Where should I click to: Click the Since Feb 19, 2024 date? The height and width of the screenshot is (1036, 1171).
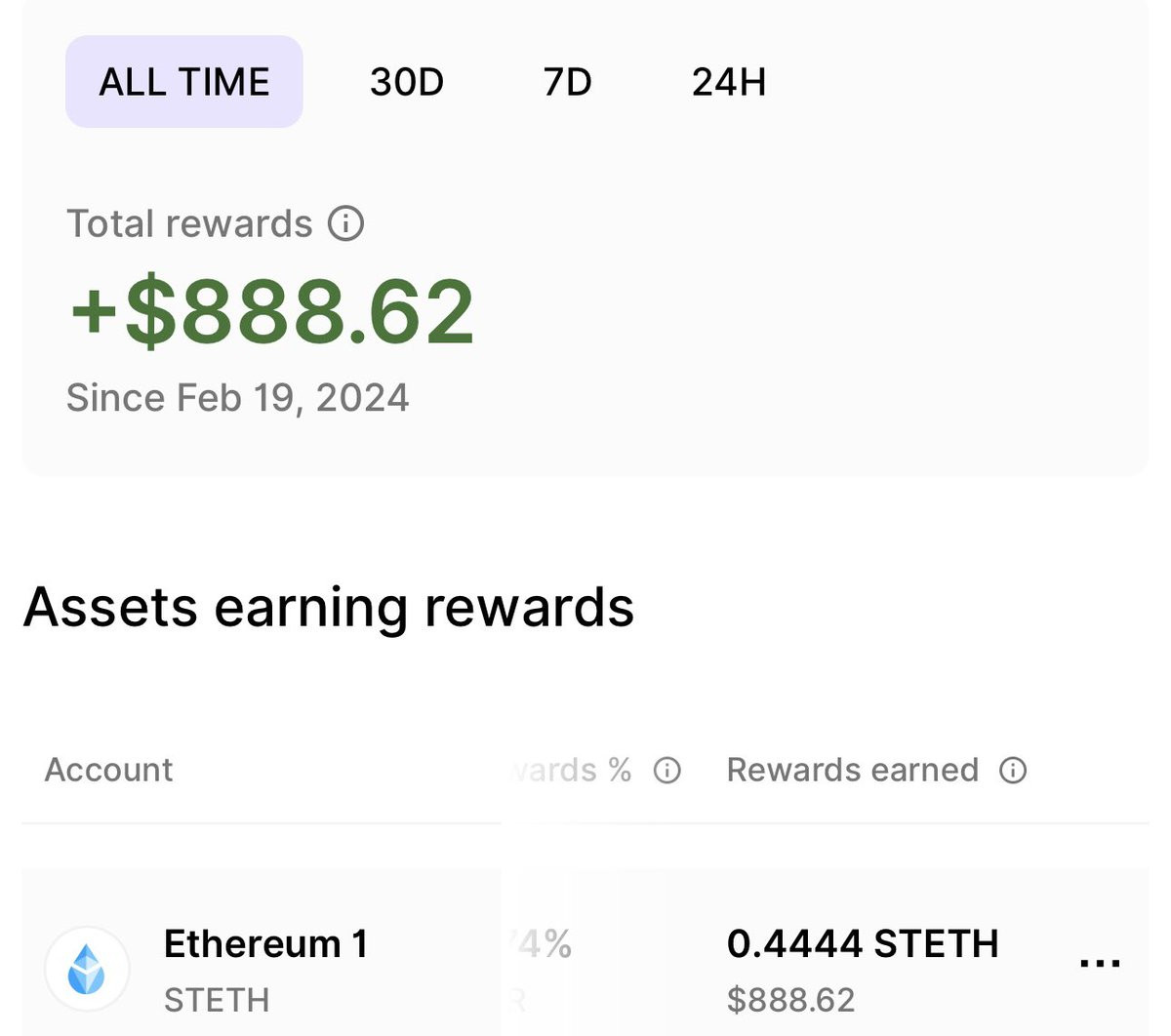click(x=237, y=398)
